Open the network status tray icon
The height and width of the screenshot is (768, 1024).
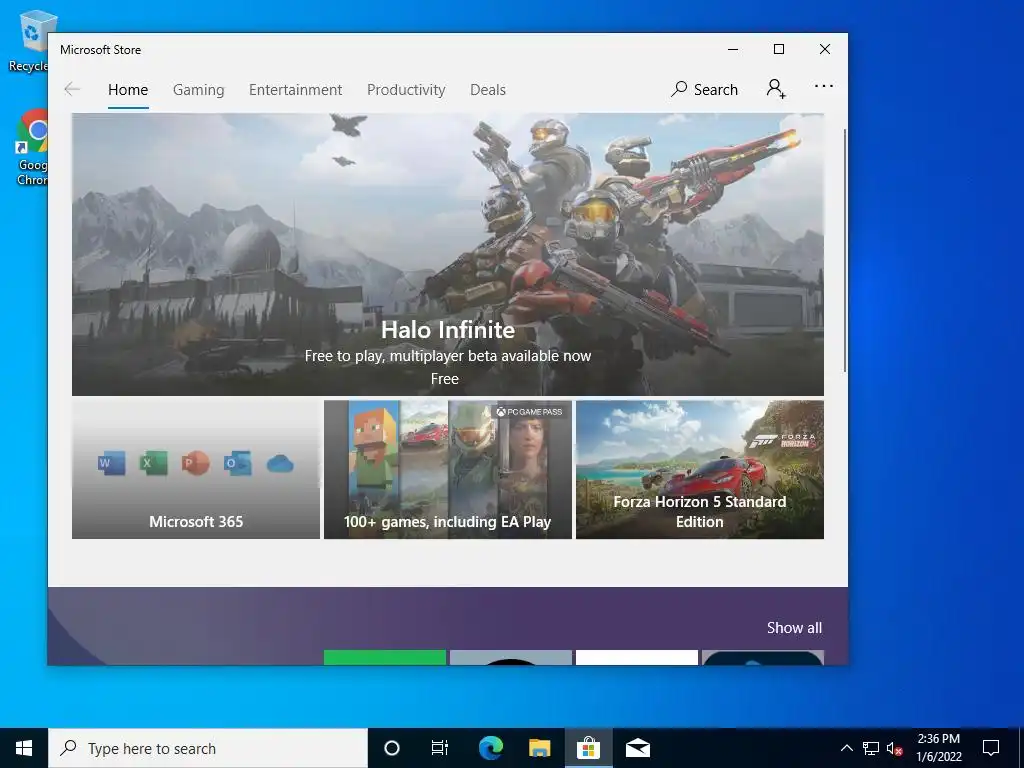[x=871, y=748]
